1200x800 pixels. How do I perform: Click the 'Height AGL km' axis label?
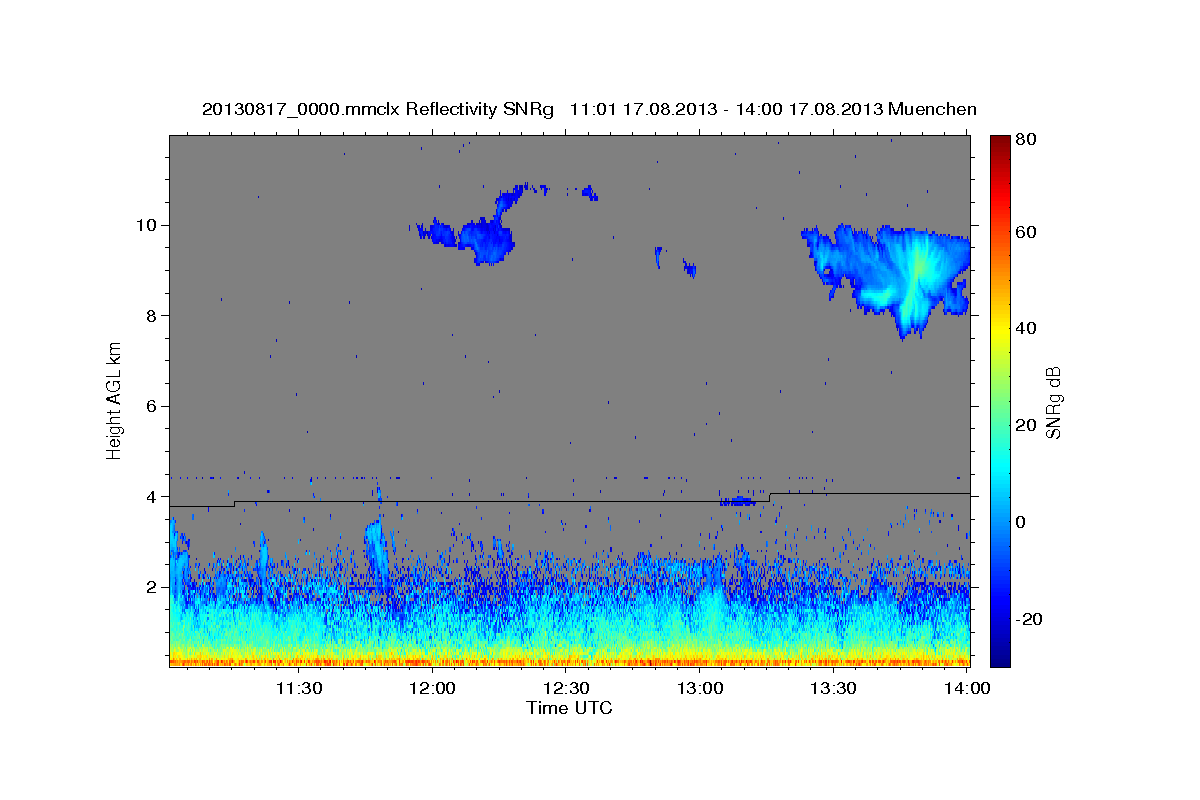[115, 401]
